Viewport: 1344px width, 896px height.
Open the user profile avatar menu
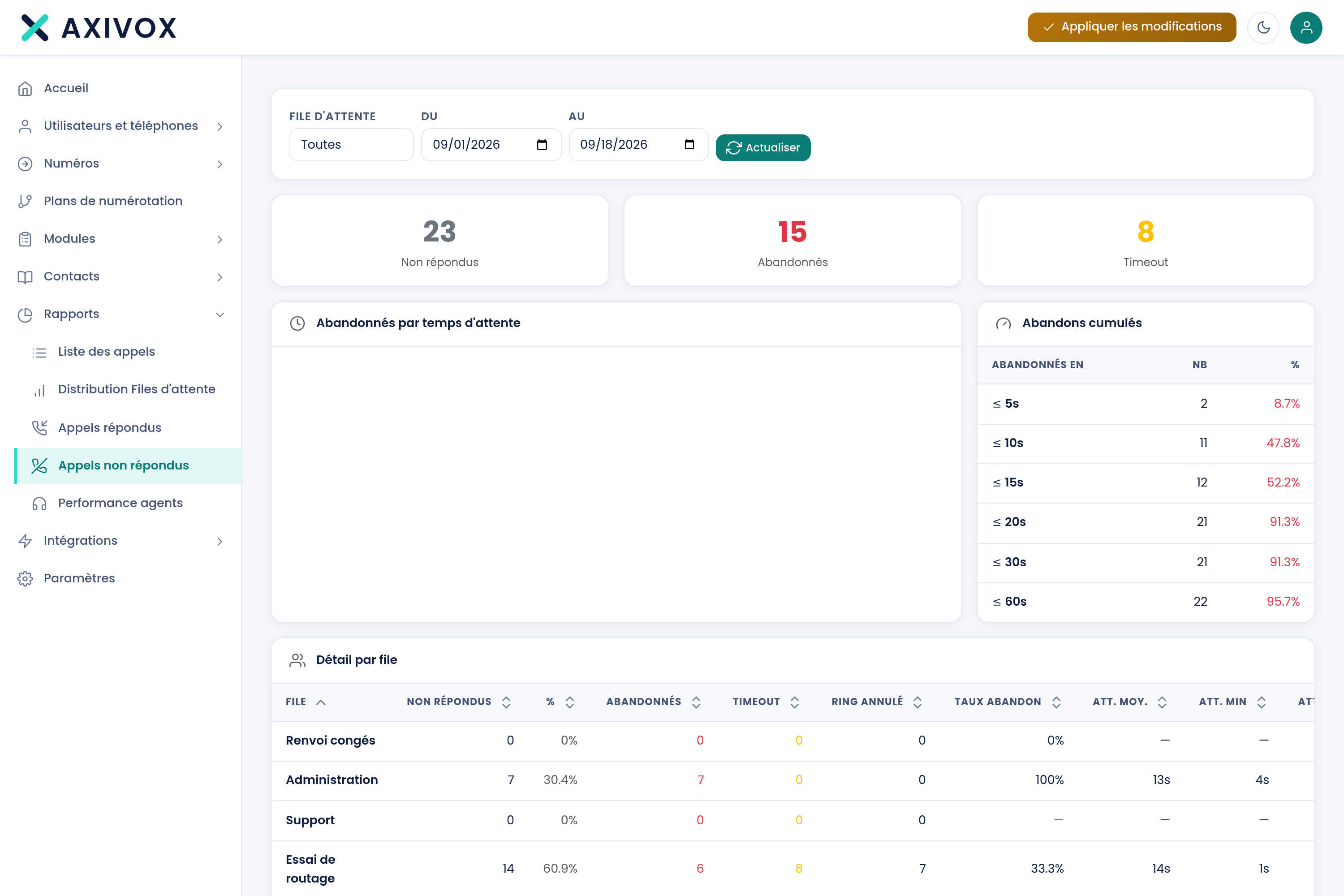click(1306, 27)
